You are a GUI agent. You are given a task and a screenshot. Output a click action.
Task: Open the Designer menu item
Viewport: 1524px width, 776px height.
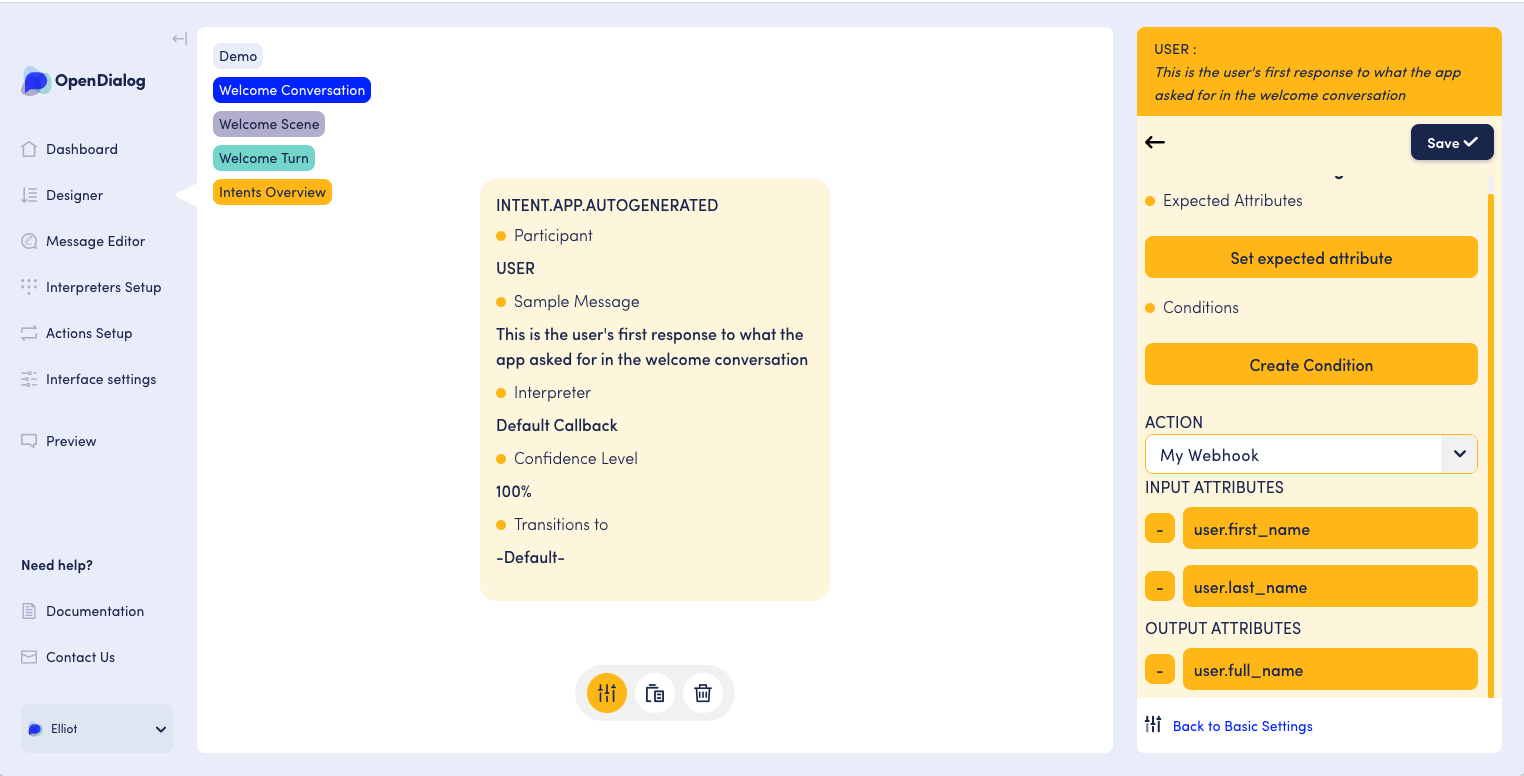click(74, 195)
